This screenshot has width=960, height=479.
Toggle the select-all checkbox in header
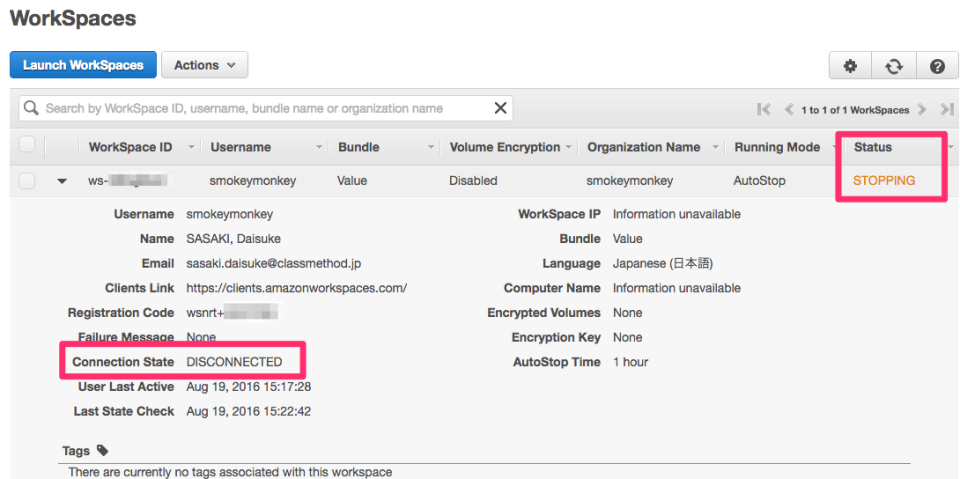[26, 145]
